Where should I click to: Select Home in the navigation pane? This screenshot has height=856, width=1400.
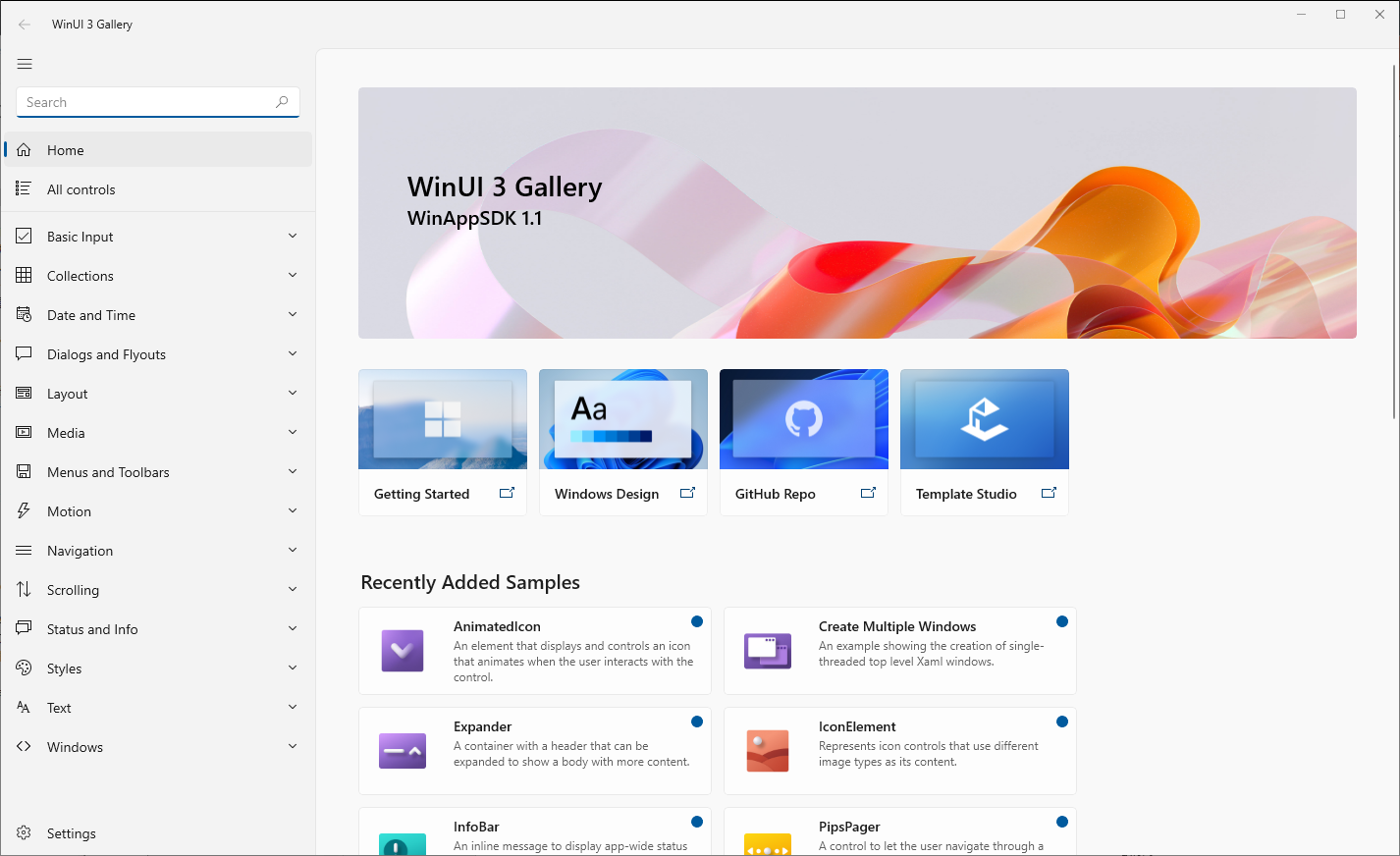[x=158, y=150]
